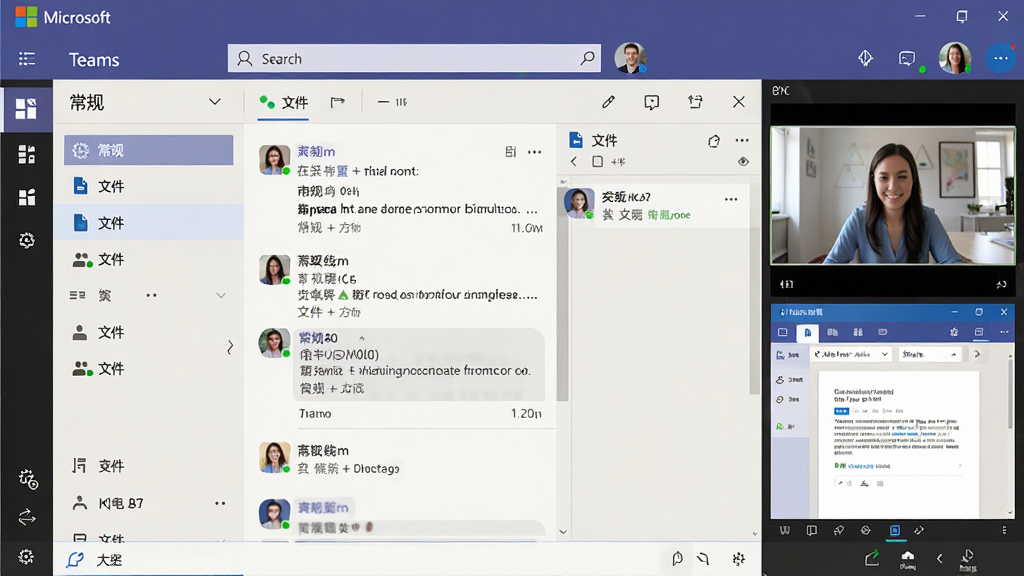Click the scroll-up arrow above the message list scrollbar
The width and height of the screenshot is (1024, 576).
(x=563, y=182)
